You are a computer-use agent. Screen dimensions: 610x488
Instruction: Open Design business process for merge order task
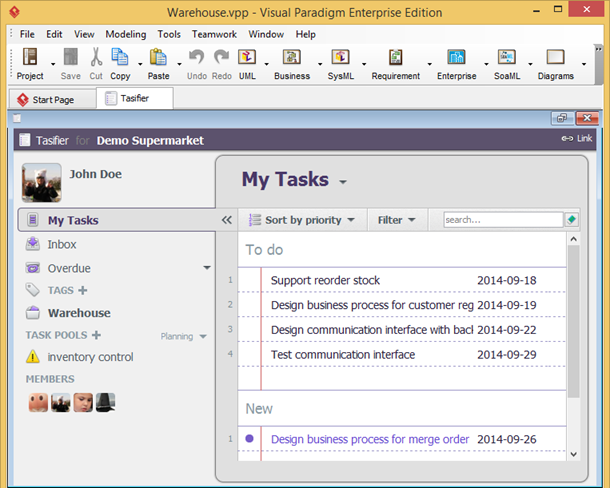pyautogui.click(x=370, y=439)
